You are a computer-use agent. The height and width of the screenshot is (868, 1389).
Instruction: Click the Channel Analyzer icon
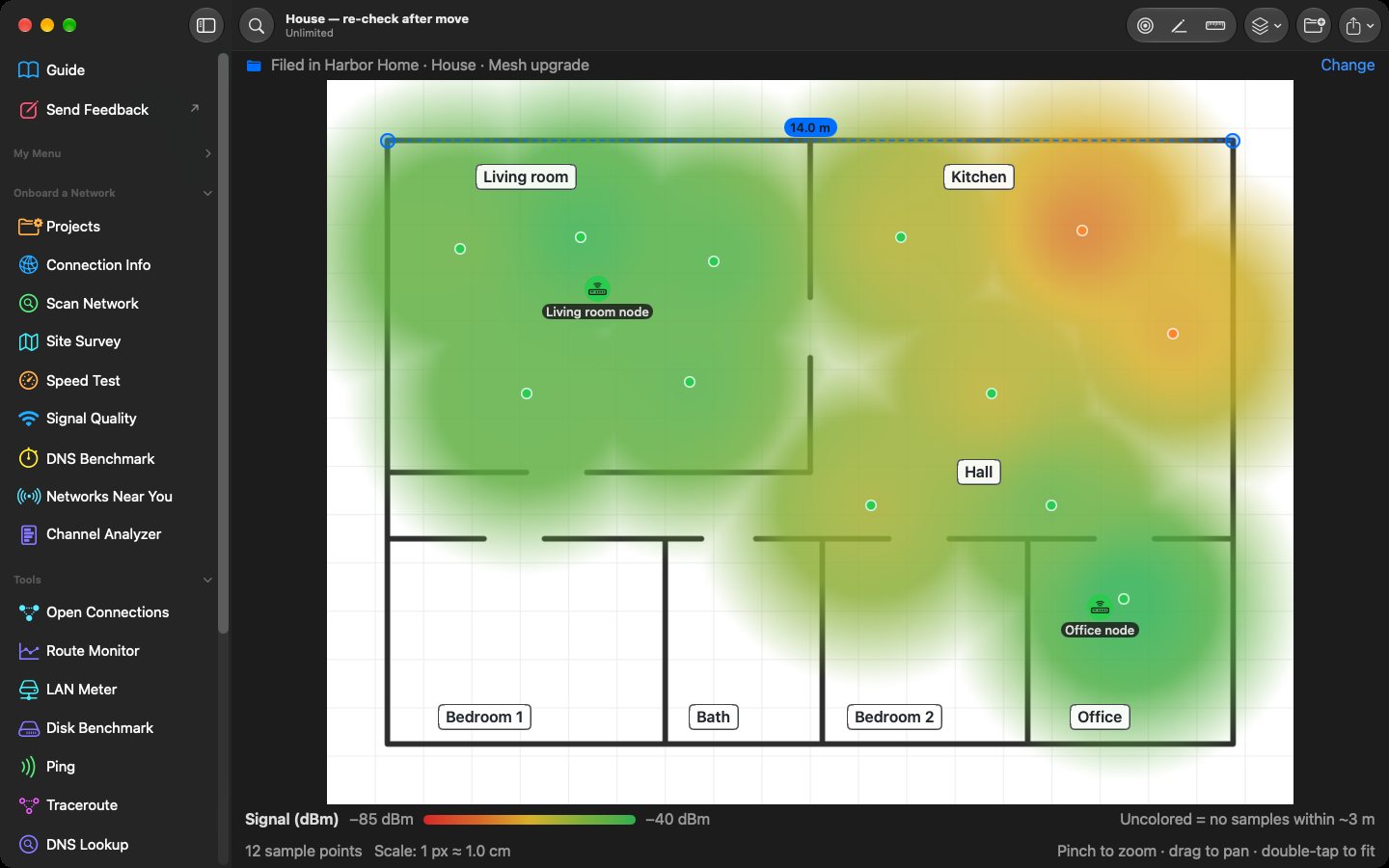pyautogui.click(x=29, y=534)
